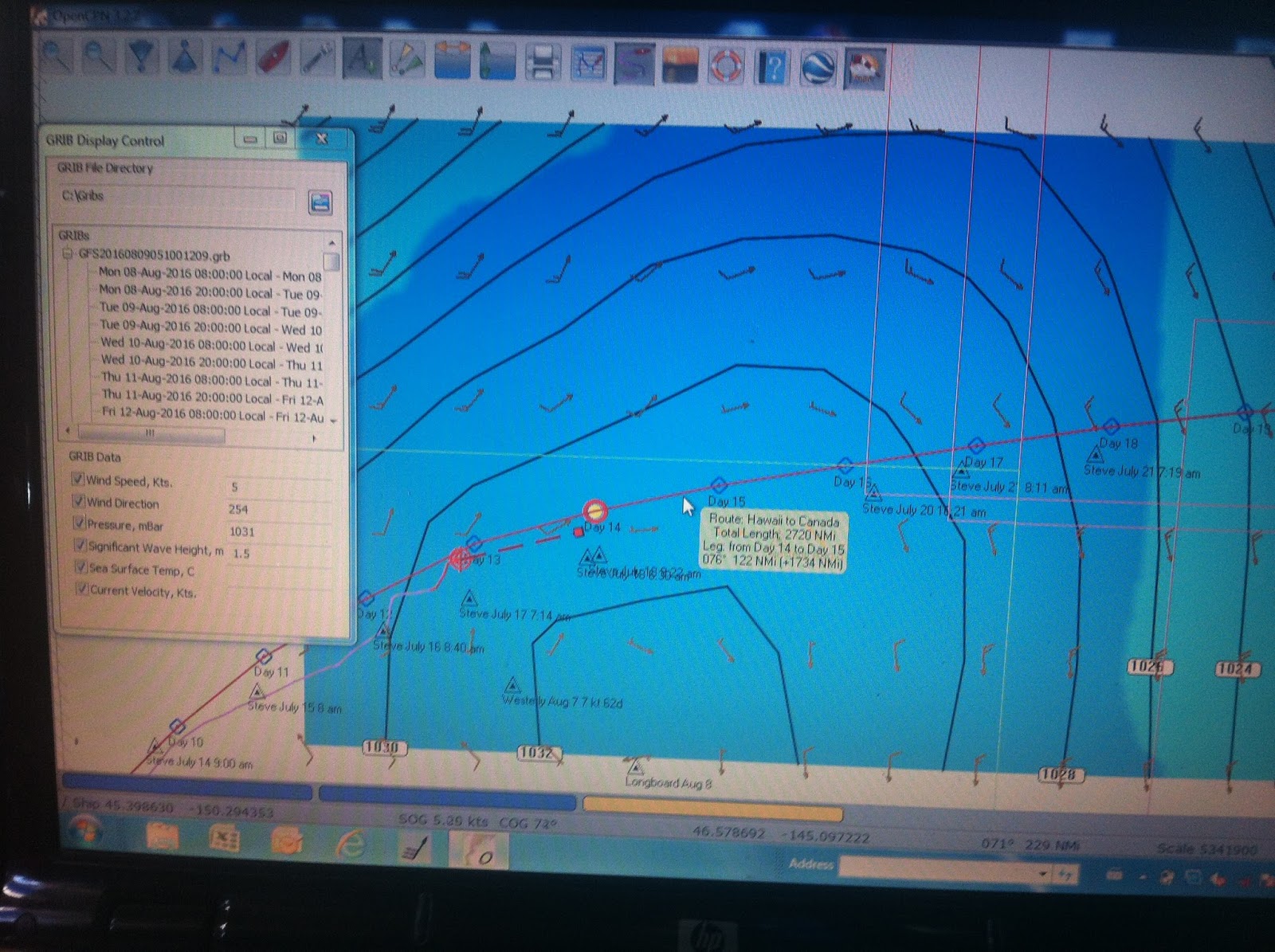The width and height of the screenshot is (1275, 952).
Task: Toggle the Wind Direction checkbox
Action: (x=78, y=500)
